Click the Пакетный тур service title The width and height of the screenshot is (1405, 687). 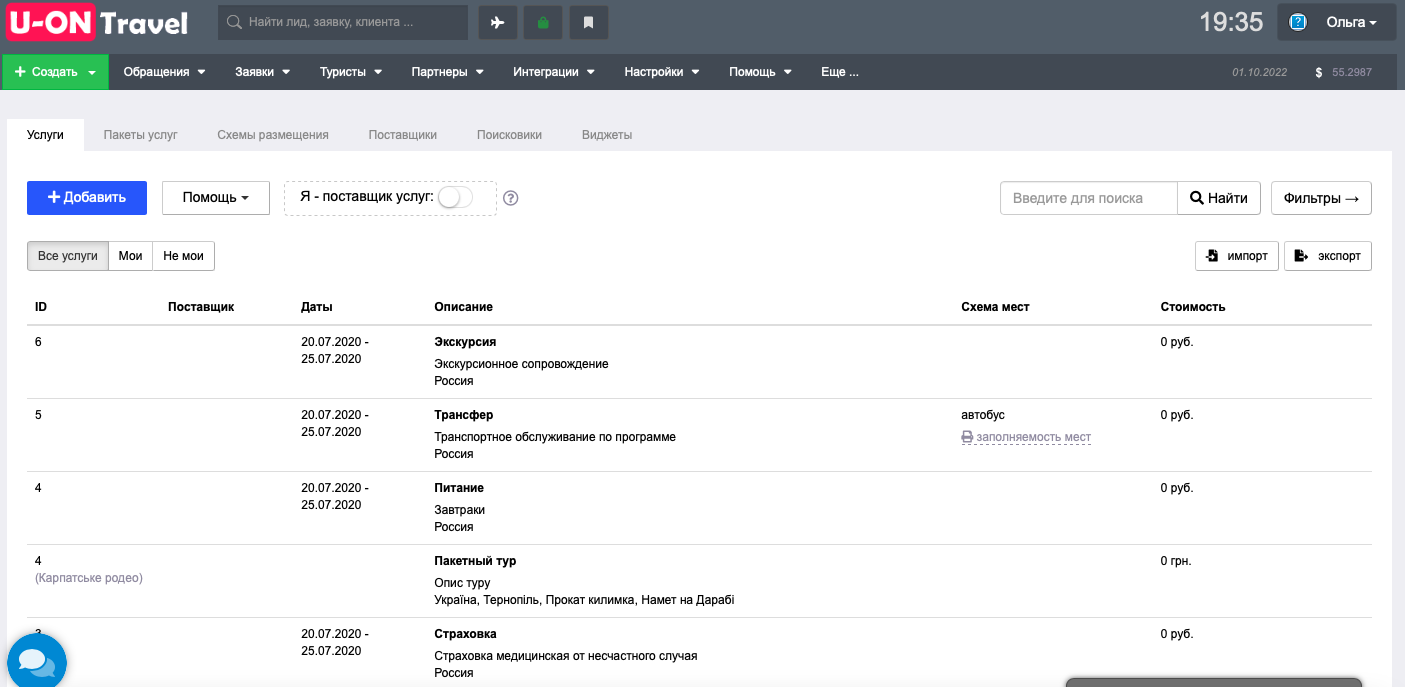[x=475, y=561]
